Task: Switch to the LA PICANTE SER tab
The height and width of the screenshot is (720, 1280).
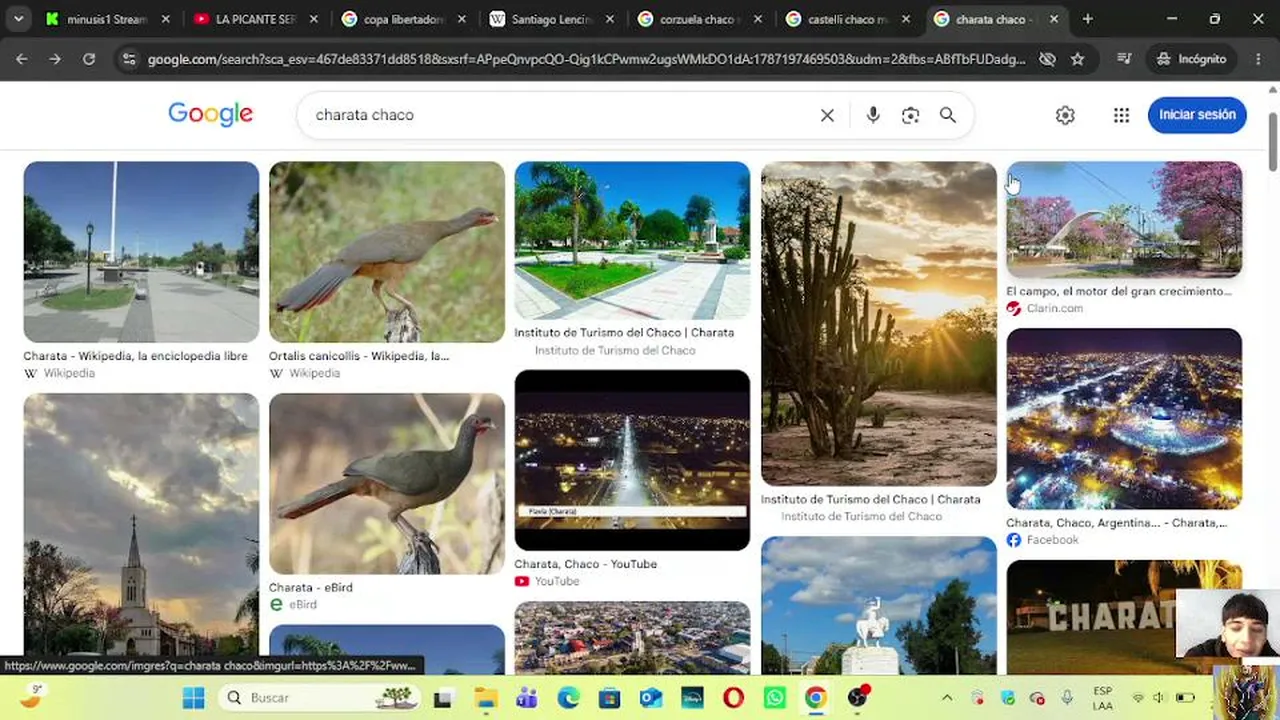Action: tap(255, 19)
